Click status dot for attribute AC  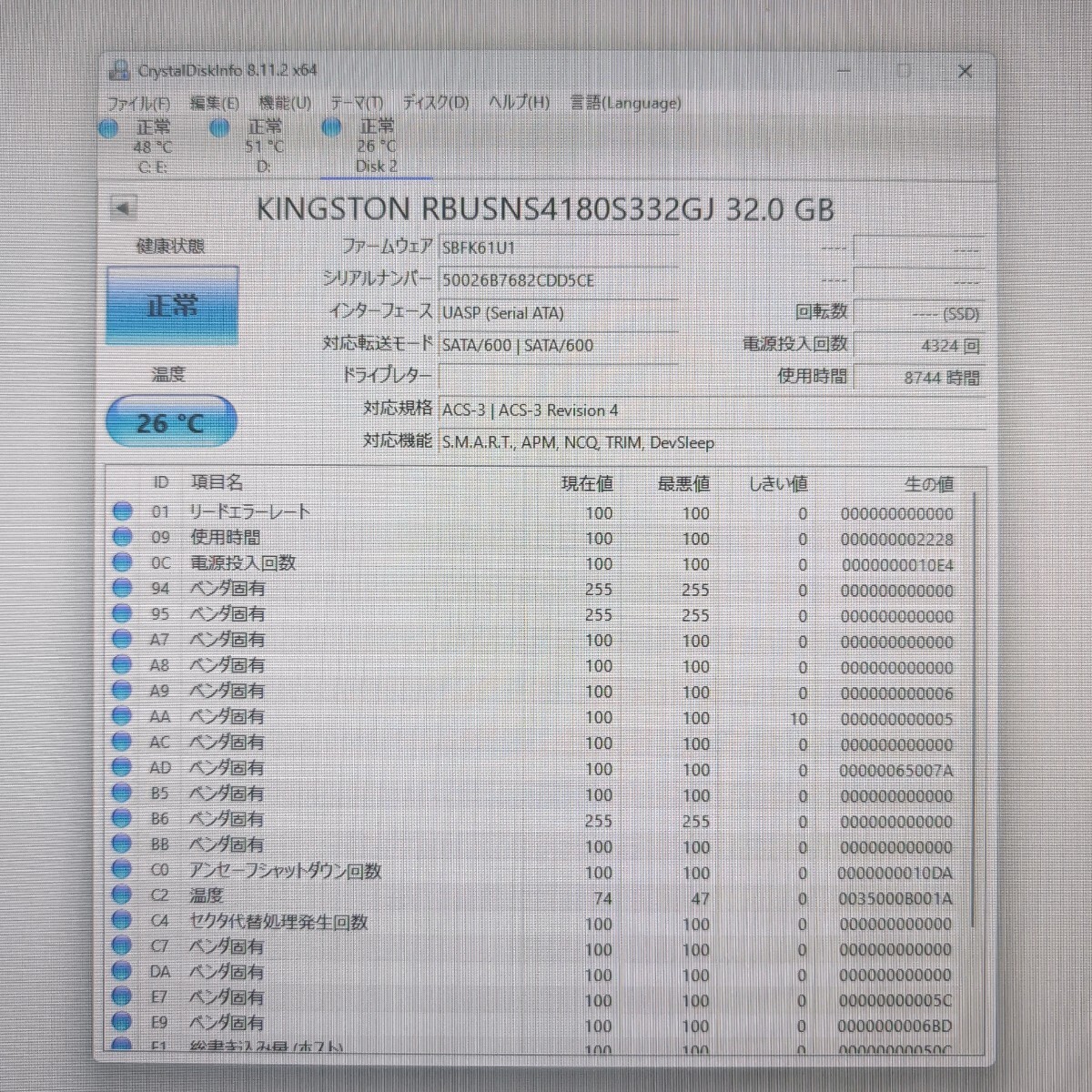122,743
